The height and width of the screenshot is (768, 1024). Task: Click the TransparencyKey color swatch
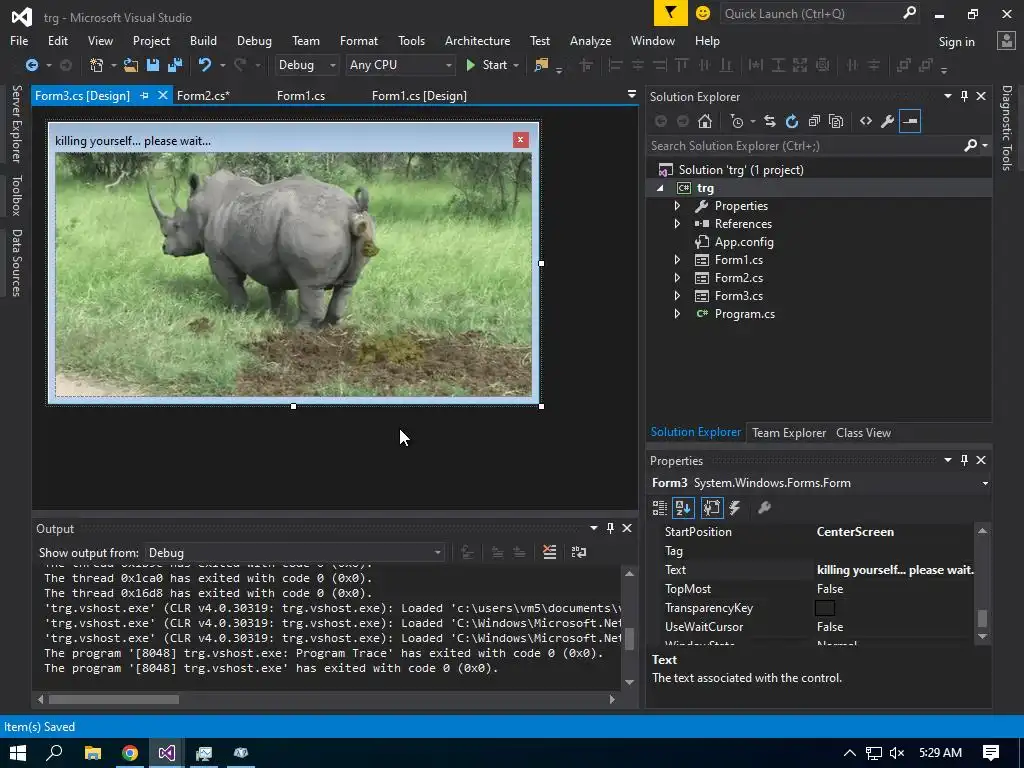[x=825, y=608]
